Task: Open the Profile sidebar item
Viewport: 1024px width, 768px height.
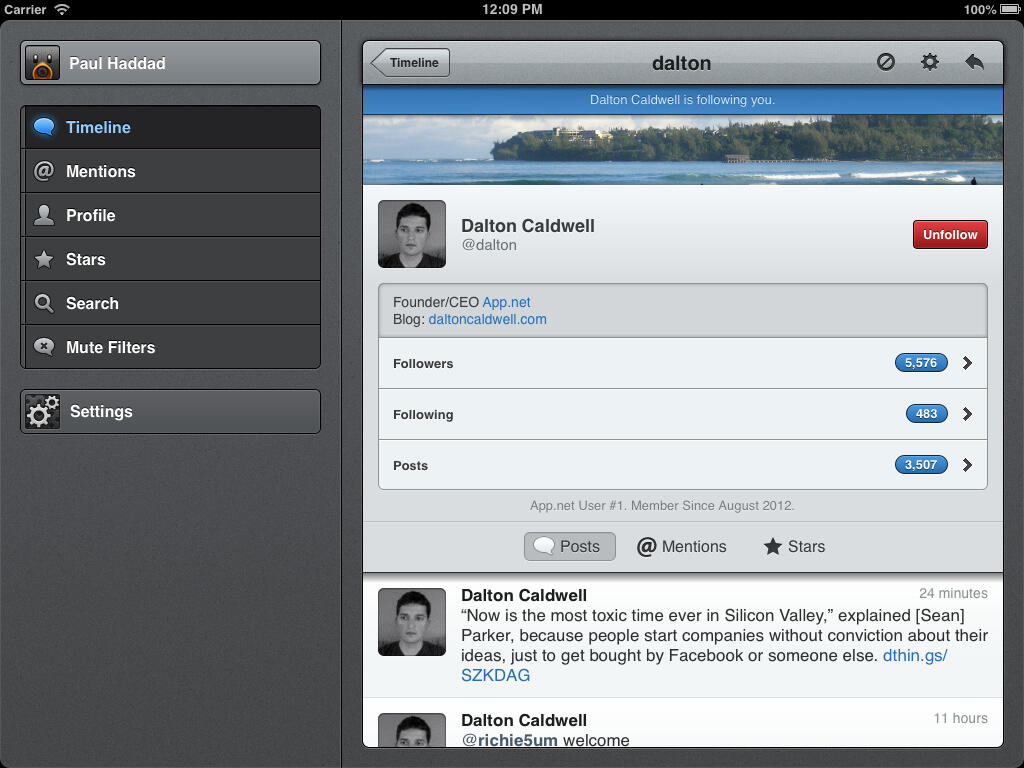Action: pos(170,215)
